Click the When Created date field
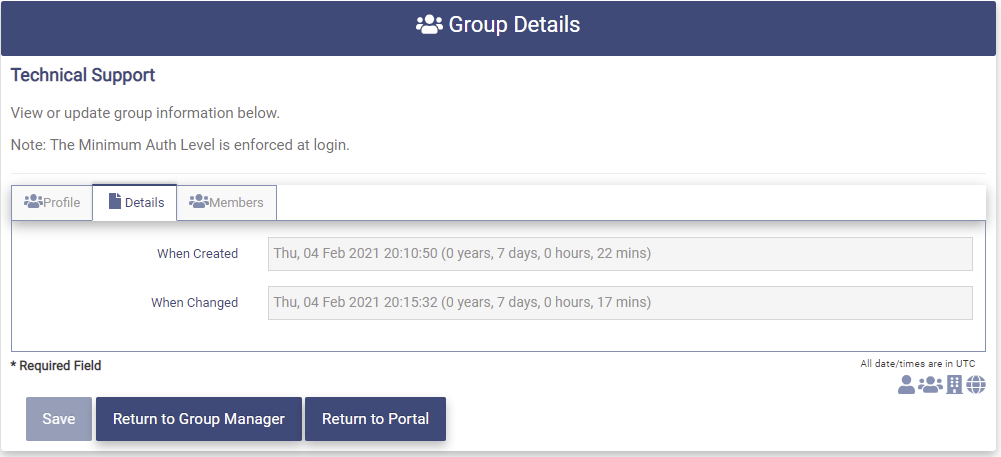Image resolution: width=1001 pixels, height=457 pixels. [620, 253]
